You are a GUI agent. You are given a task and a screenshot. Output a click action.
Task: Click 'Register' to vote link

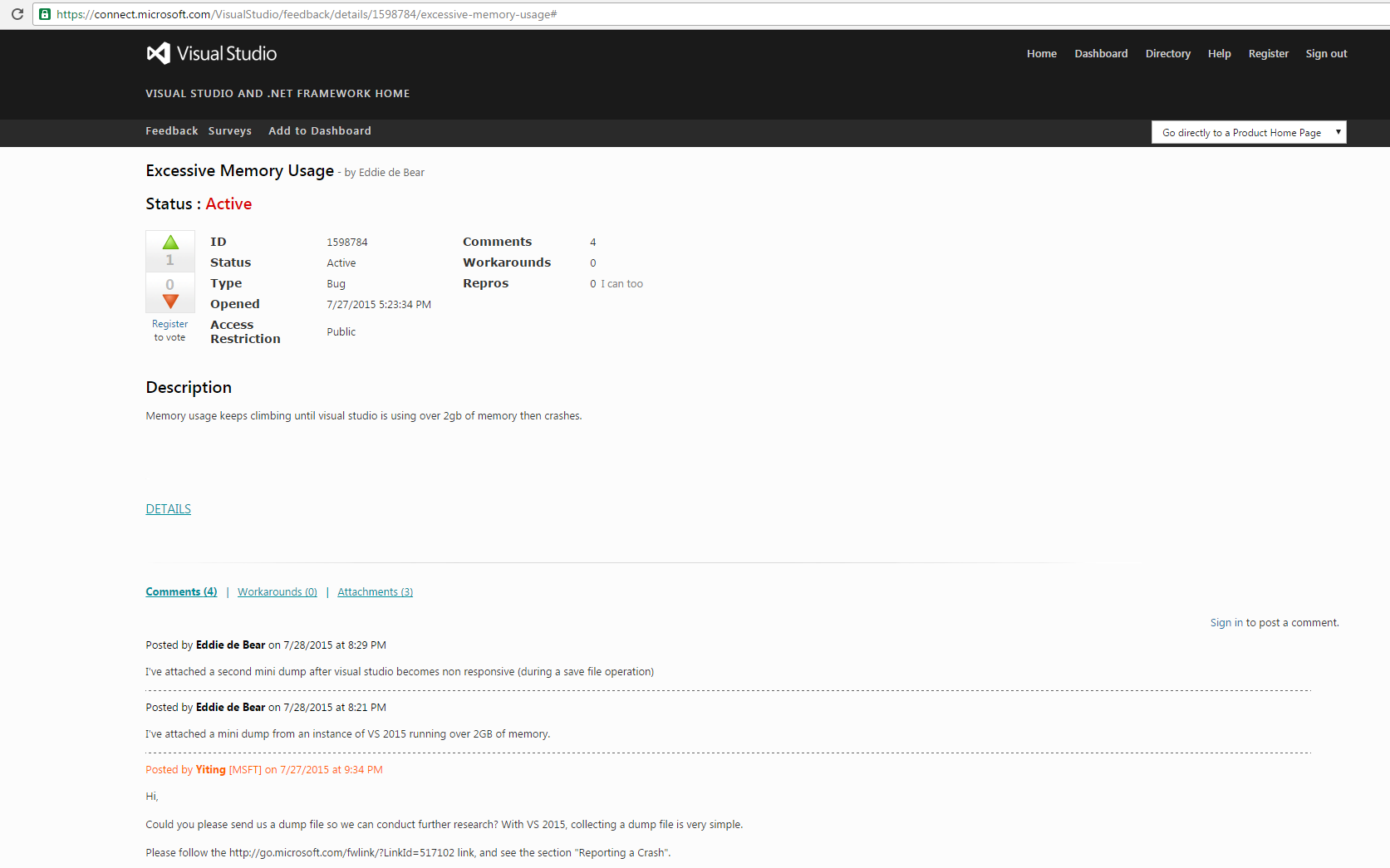click(x=169, y=324)
